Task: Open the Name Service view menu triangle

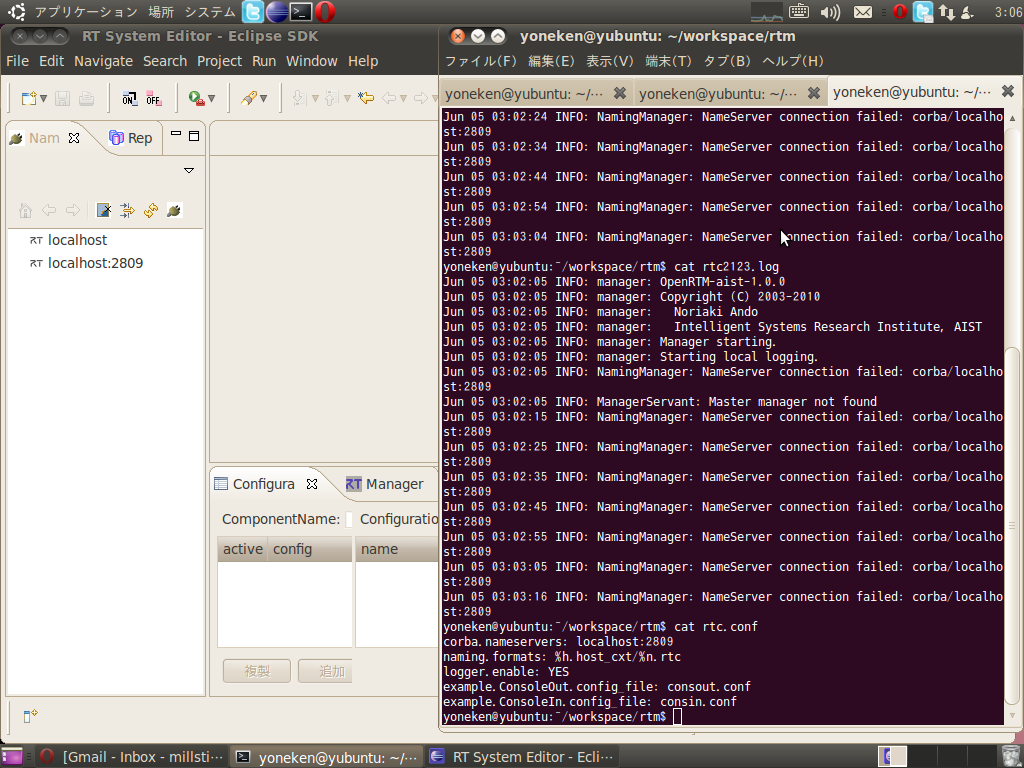Action: click(189, 170)
